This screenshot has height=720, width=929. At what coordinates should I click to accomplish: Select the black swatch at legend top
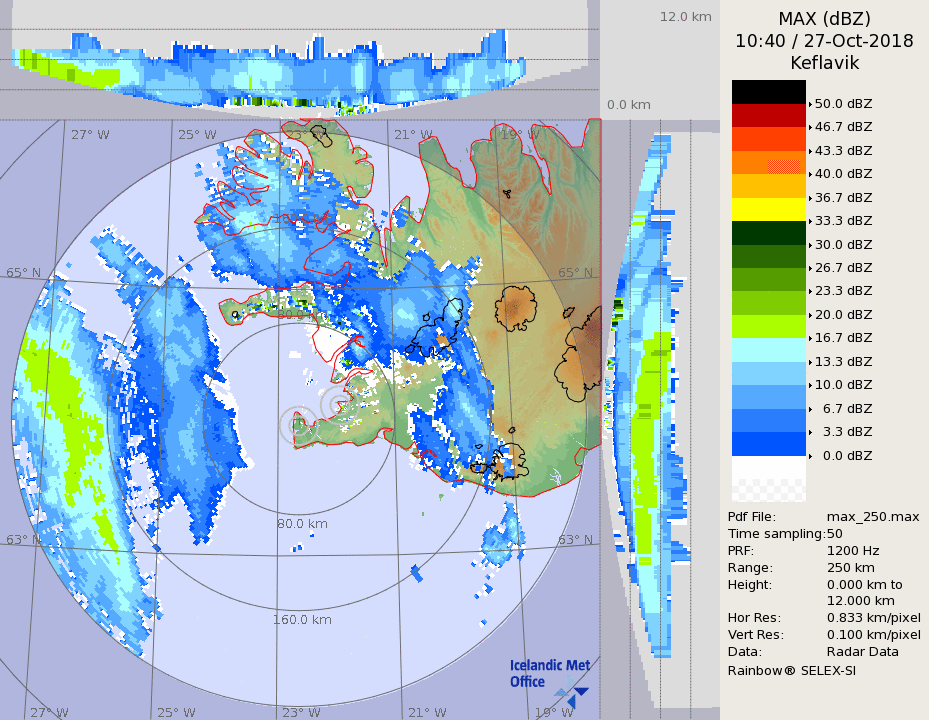point(768,92)
